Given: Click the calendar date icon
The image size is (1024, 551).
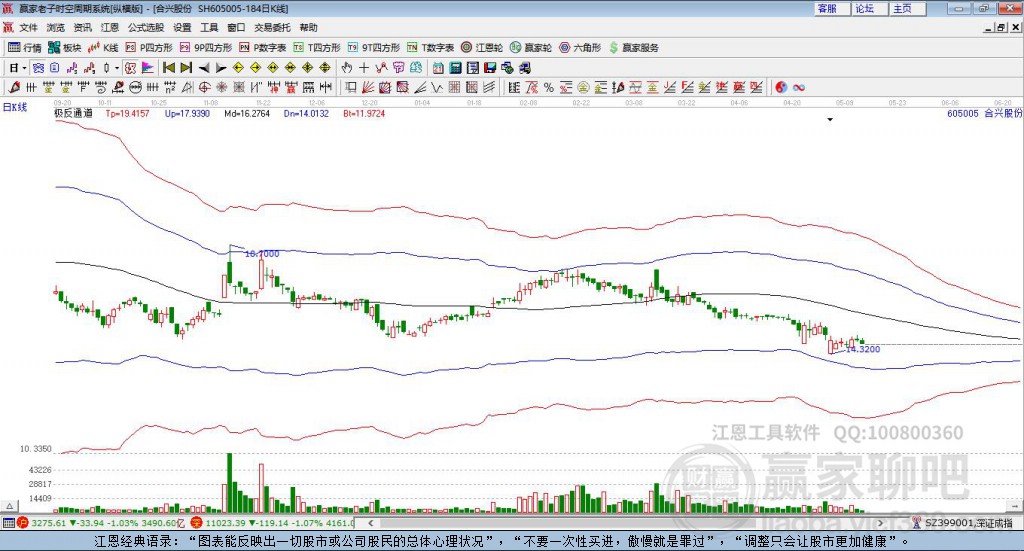Looking at the screenshot, I should (x=438, y=68).
